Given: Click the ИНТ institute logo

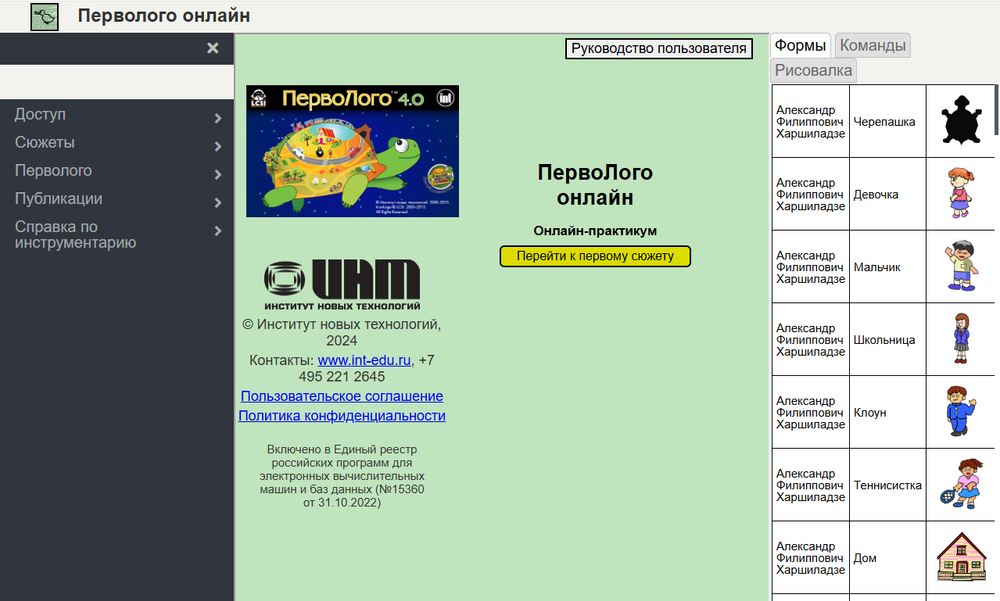Looking at the screenshot, I should [x=342, y=285].
